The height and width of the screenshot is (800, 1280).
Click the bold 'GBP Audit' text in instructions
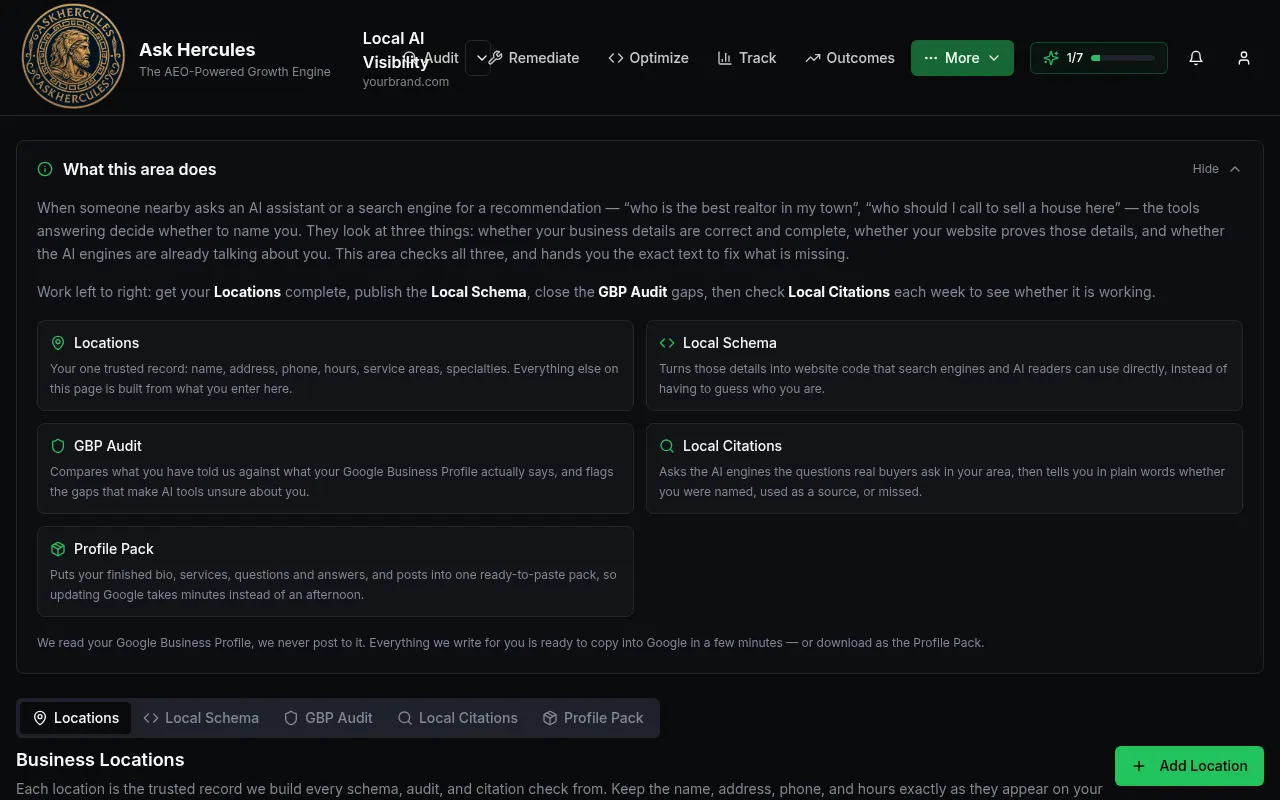tap(634, 292)
